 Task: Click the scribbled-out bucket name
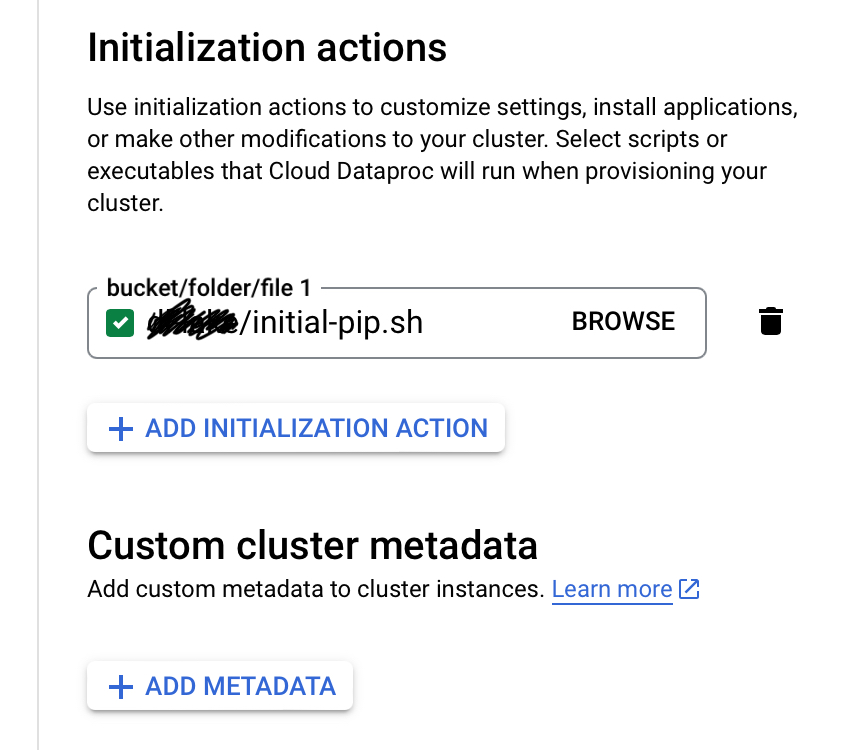(x=190, y=322)
